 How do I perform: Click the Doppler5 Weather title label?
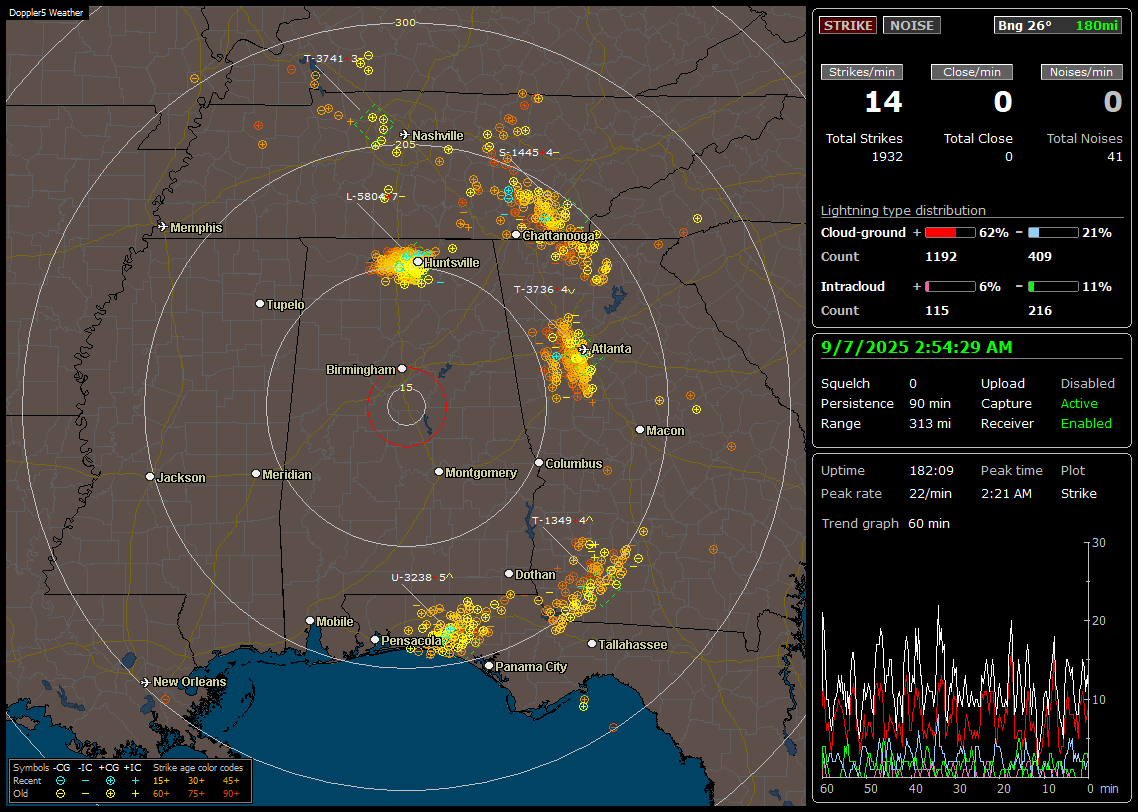(46, 12)
